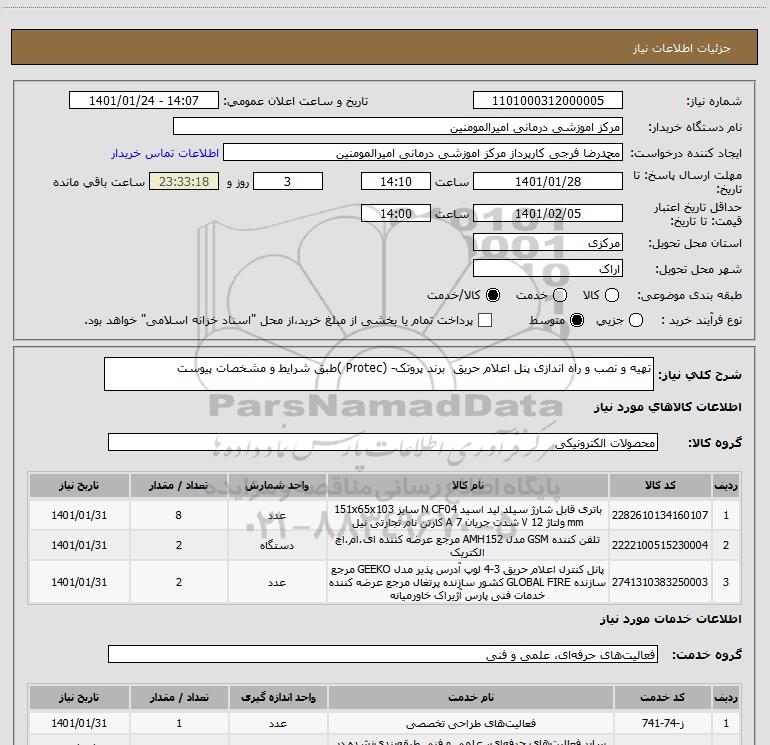Image resolution: width=770 pixels, height=745 pixels.
Task: Select the جزیی purchase type radio
Action: pos(636,320)
